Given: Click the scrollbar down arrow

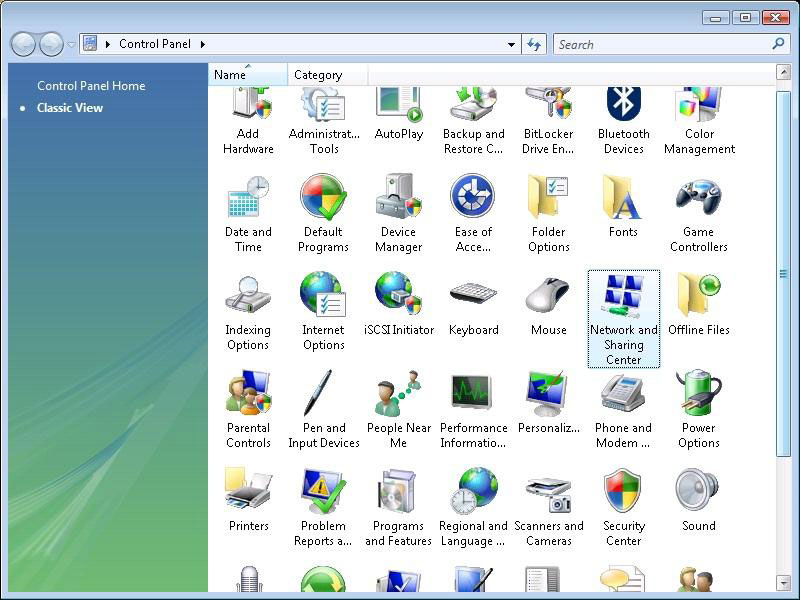Looking at the screenshot, I should point(783,582).
